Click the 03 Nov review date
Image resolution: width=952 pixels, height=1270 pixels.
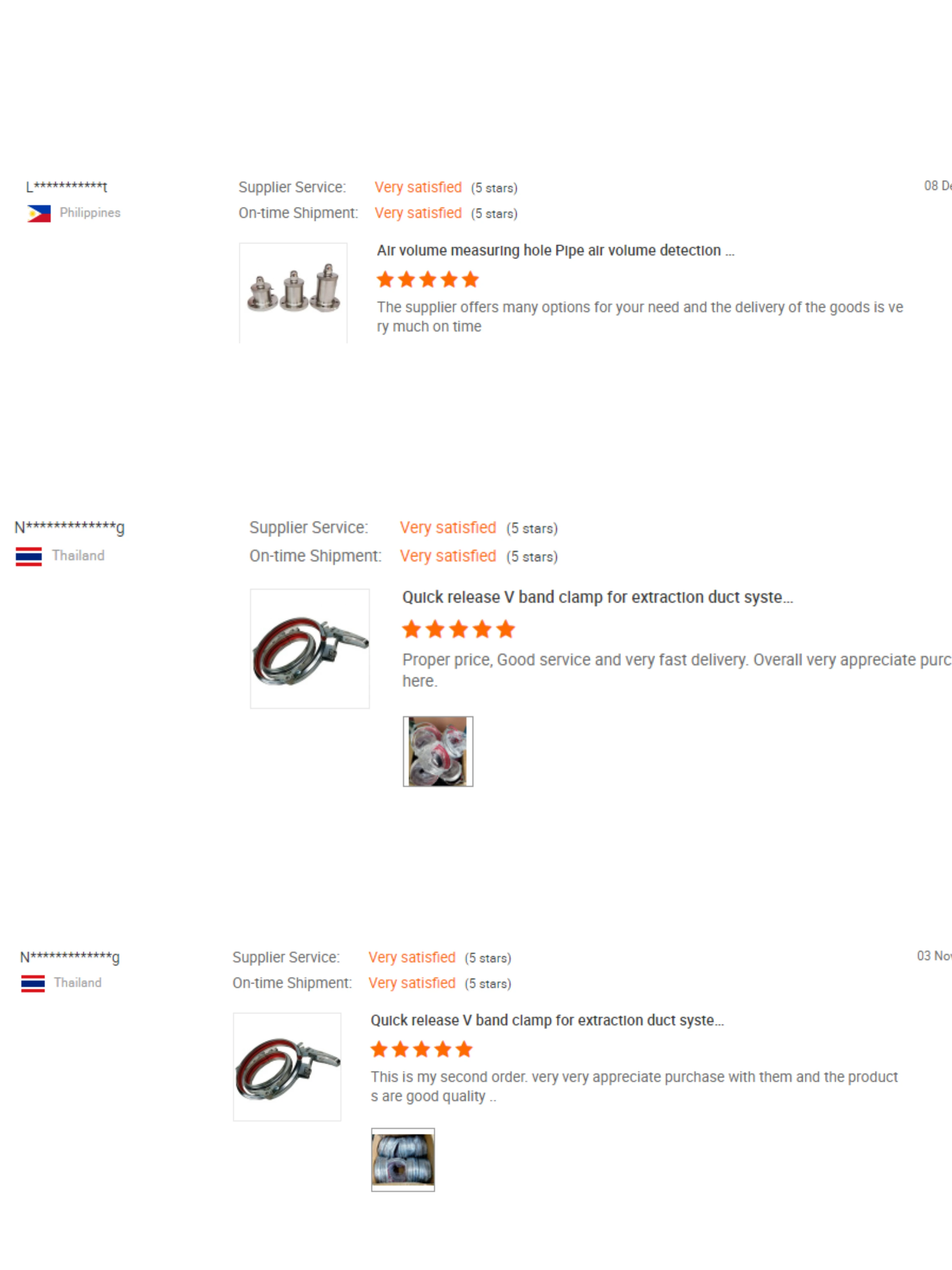(x=934, y=956)
